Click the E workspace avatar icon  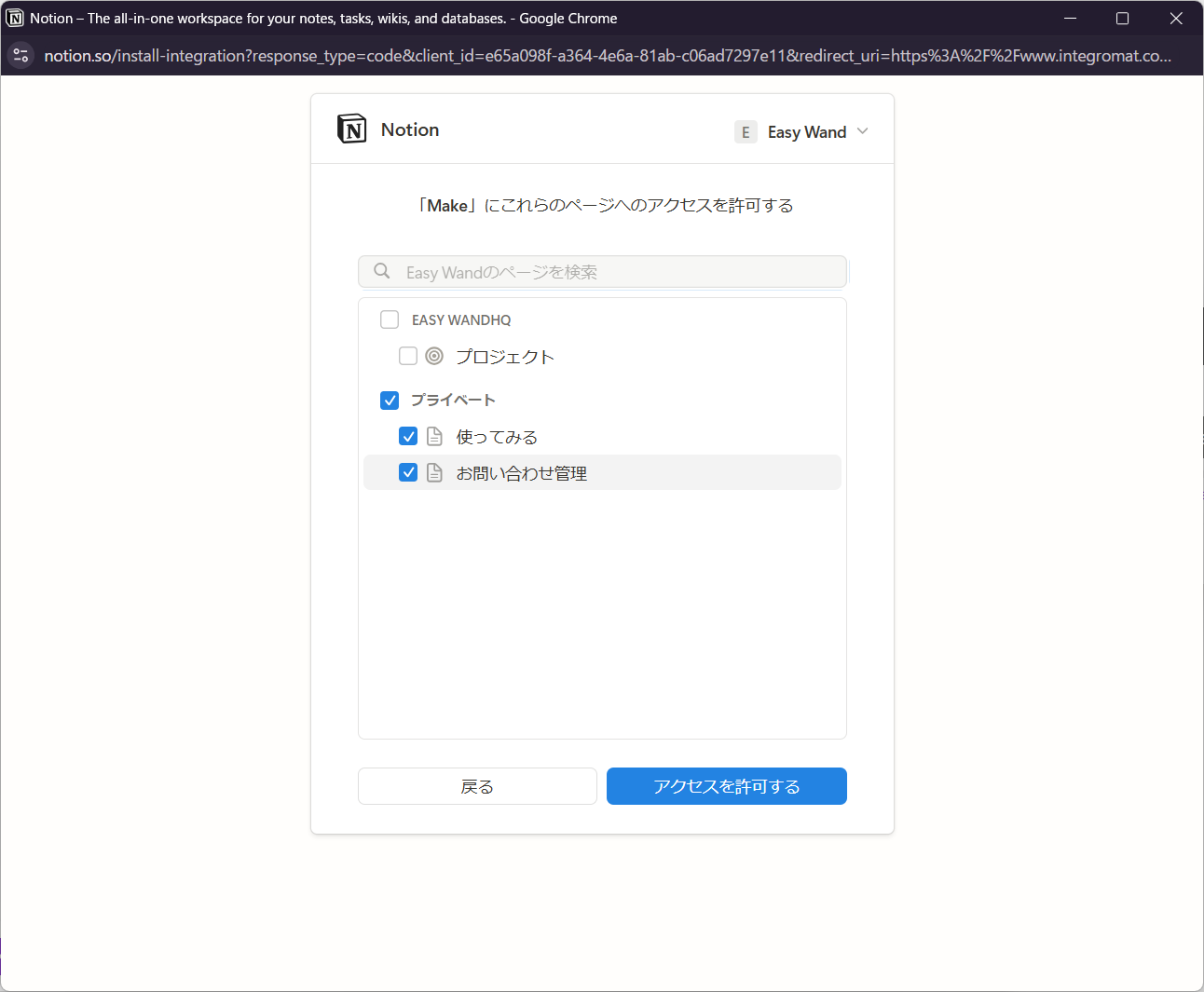click(x=746, y=132)
